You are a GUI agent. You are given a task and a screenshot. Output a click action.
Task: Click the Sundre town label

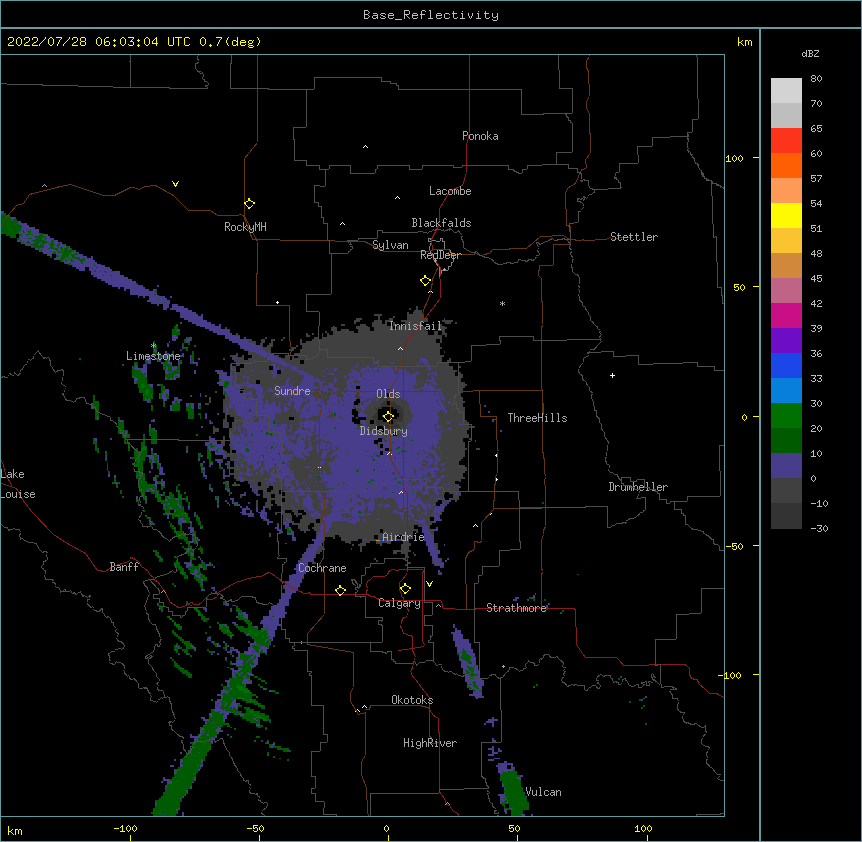[x=292, y=391]
